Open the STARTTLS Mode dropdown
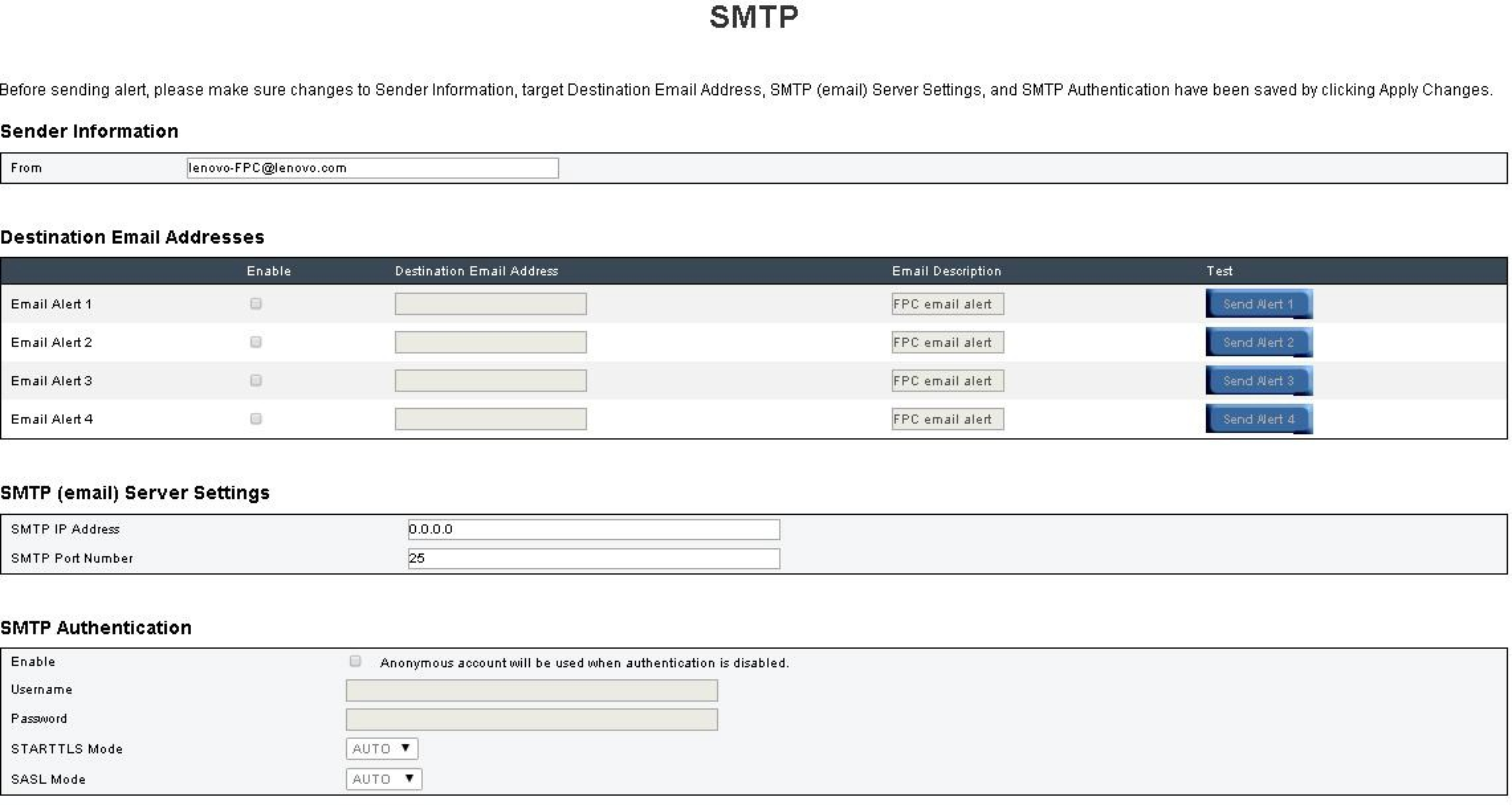1512x805 pixels. tap(382, 749)
